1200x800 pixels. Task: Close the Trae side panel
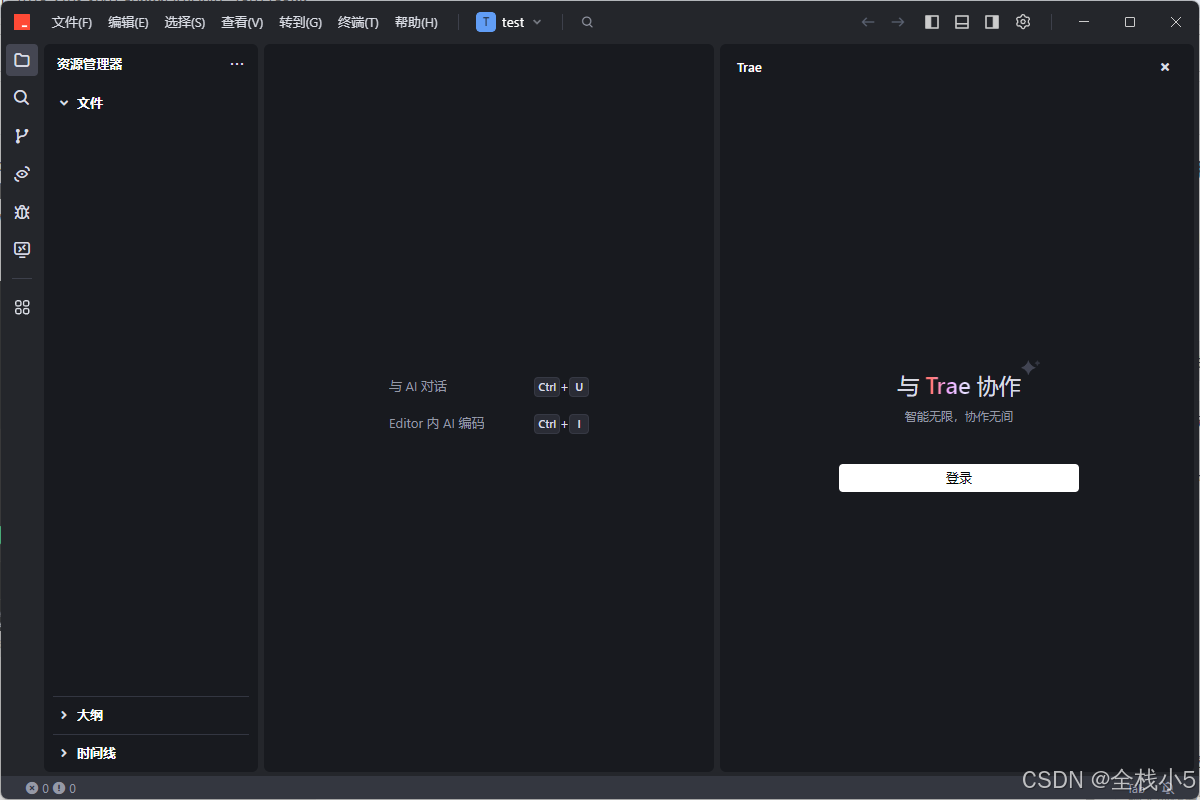1165,67
